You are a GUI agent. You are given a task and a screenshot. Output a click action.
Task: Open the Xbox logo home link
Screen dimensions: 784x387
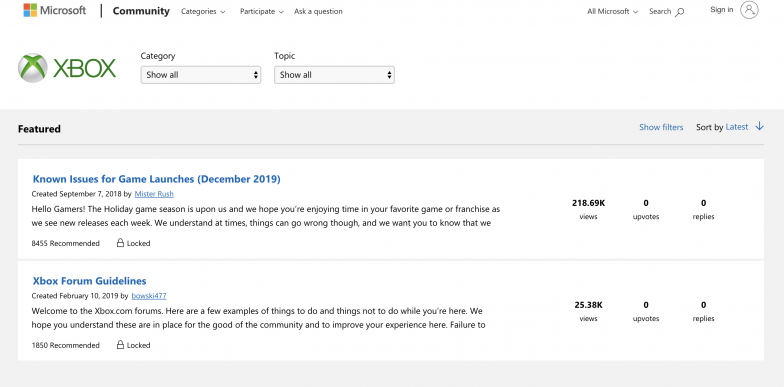(67, 68)
